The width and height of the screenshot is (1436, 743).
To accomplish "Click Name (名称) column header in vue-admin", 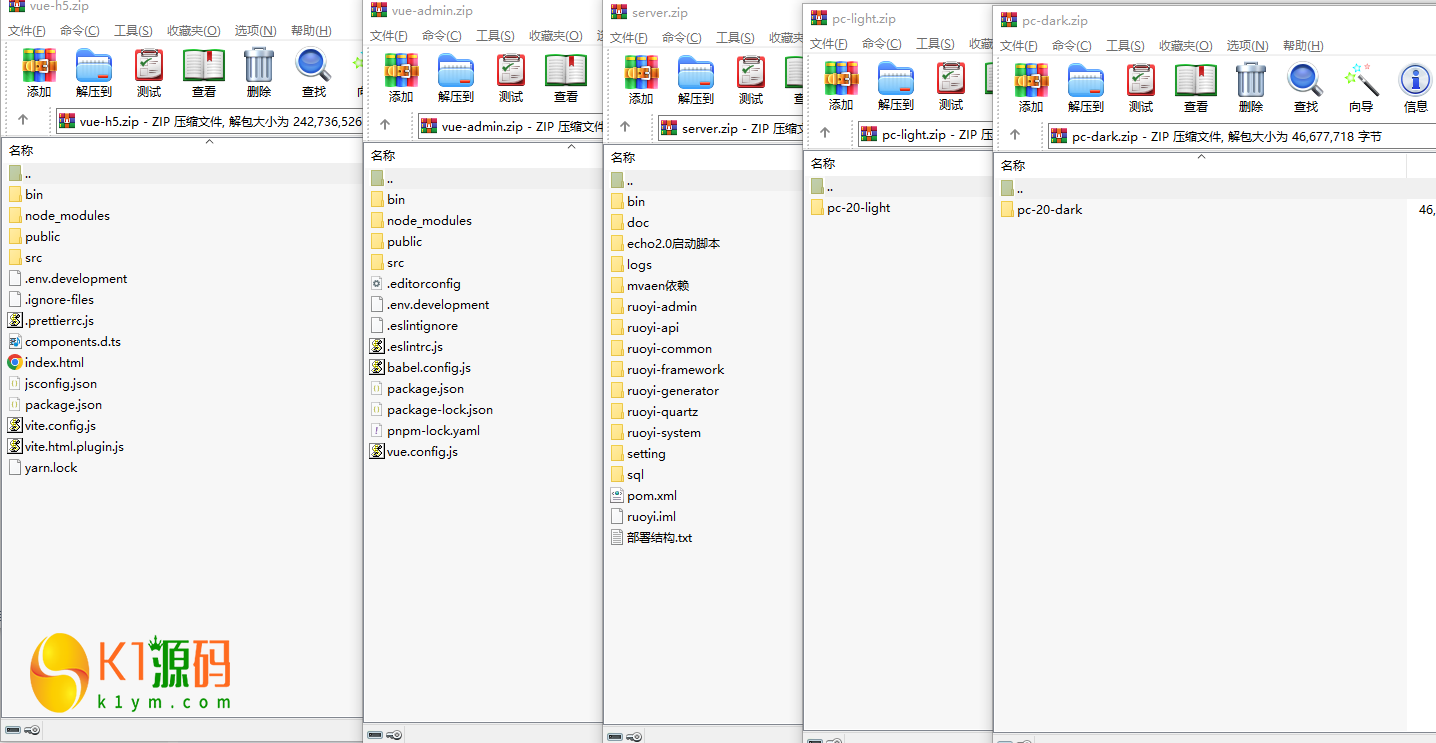I will tap(483, 156).
